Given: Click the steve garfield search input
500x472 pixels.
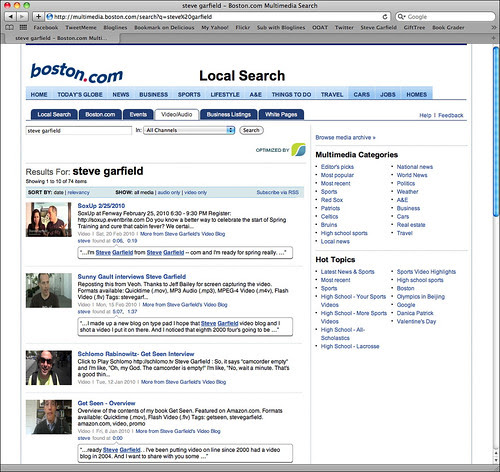Looking at the screenshot, I should click(79, 131).
